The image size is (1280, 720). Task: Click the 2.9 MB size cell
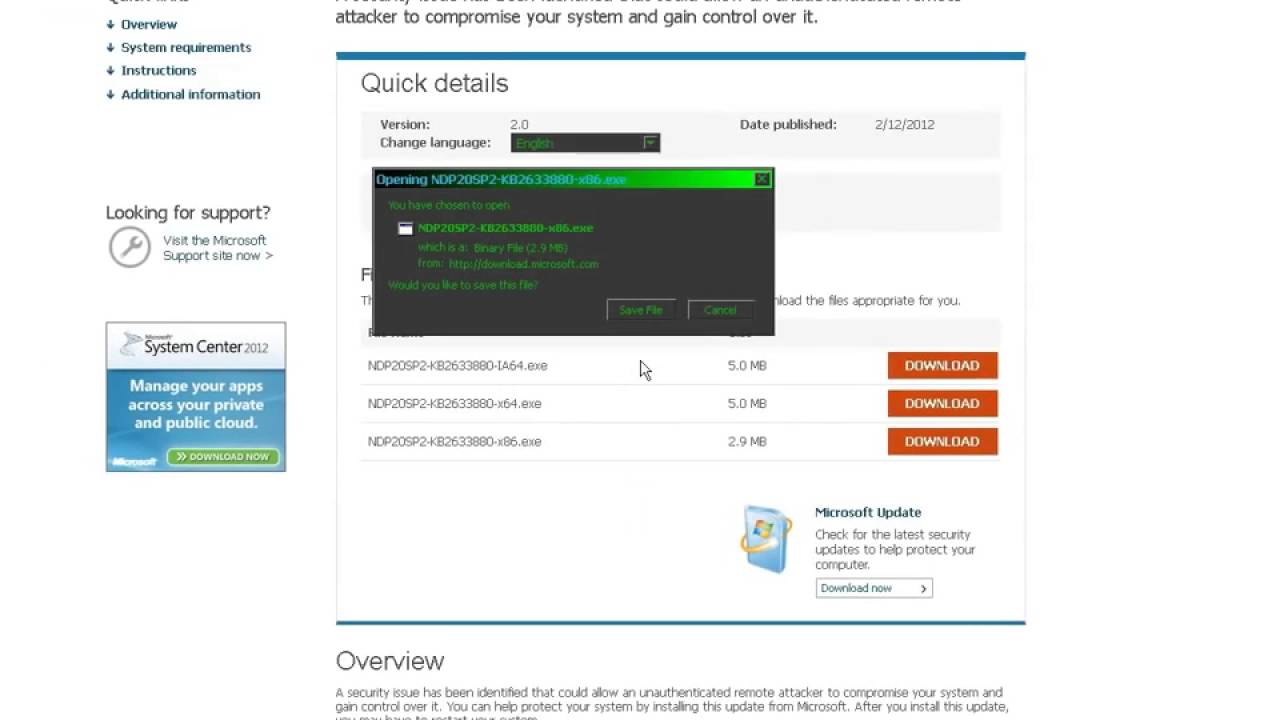(747, 442)
